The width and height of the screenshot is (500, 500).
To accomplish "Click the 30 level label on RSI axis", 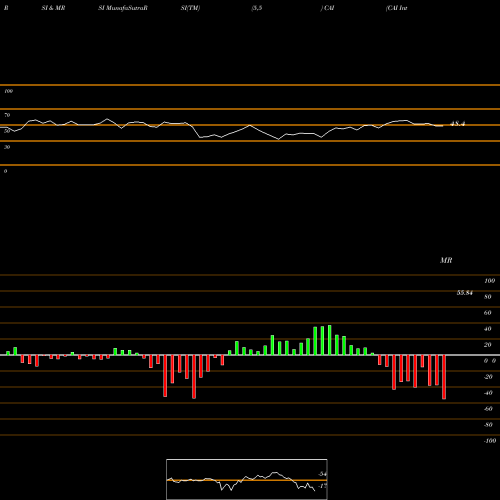I will tap(7, 147).
